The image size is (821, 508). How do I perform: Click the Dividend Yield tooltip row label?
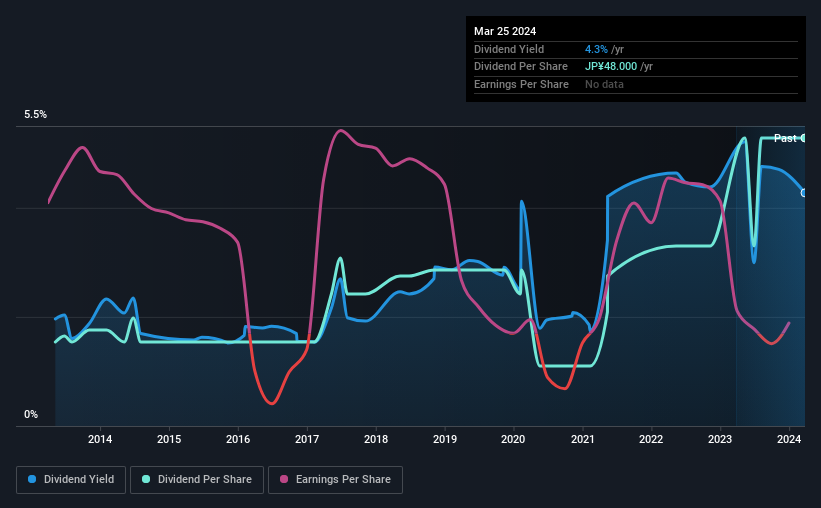[x=509, y=49]
